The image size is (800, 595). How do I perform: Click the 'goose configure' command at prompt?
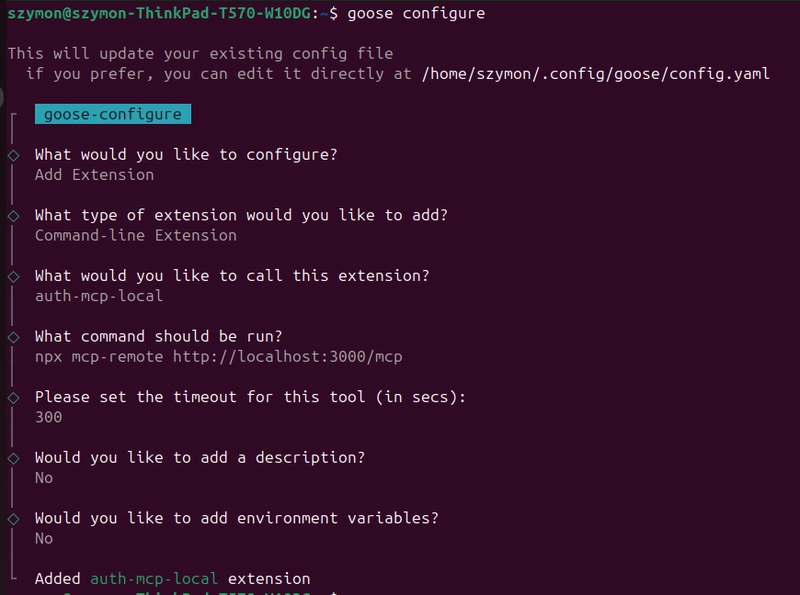(x=416, y=13)
